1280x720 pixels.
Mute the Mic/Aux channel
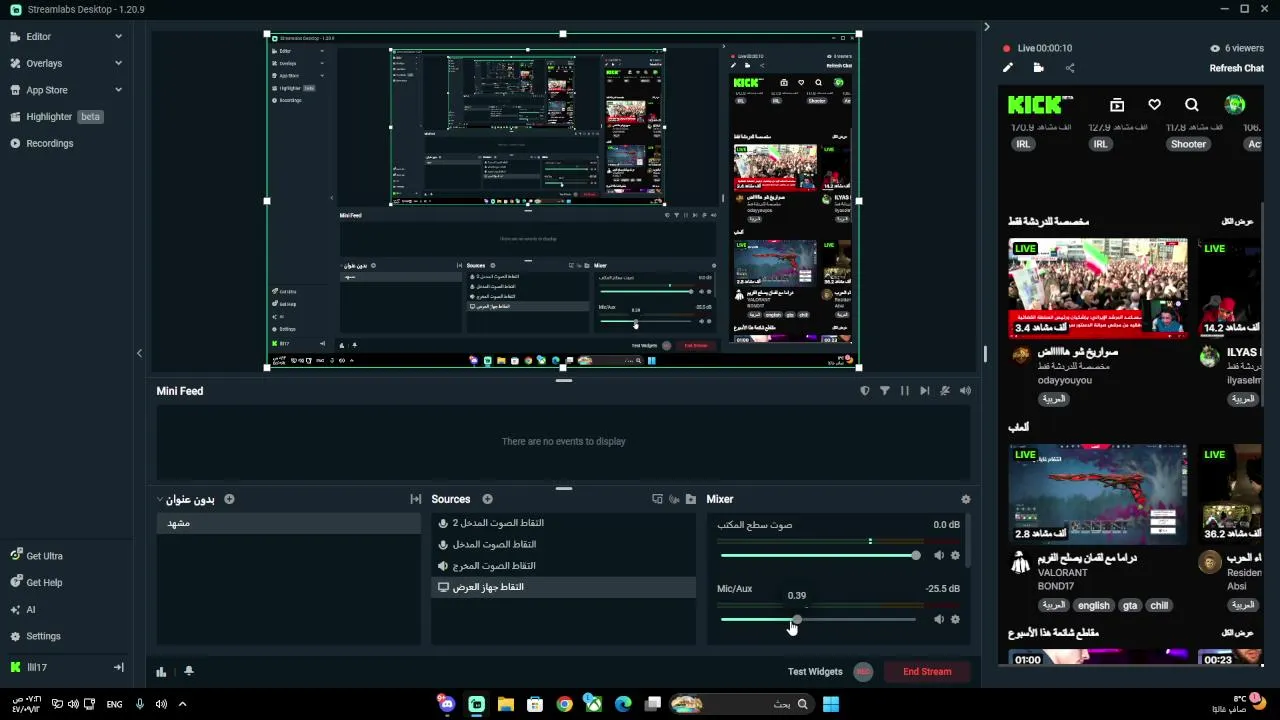click(939, 619)
